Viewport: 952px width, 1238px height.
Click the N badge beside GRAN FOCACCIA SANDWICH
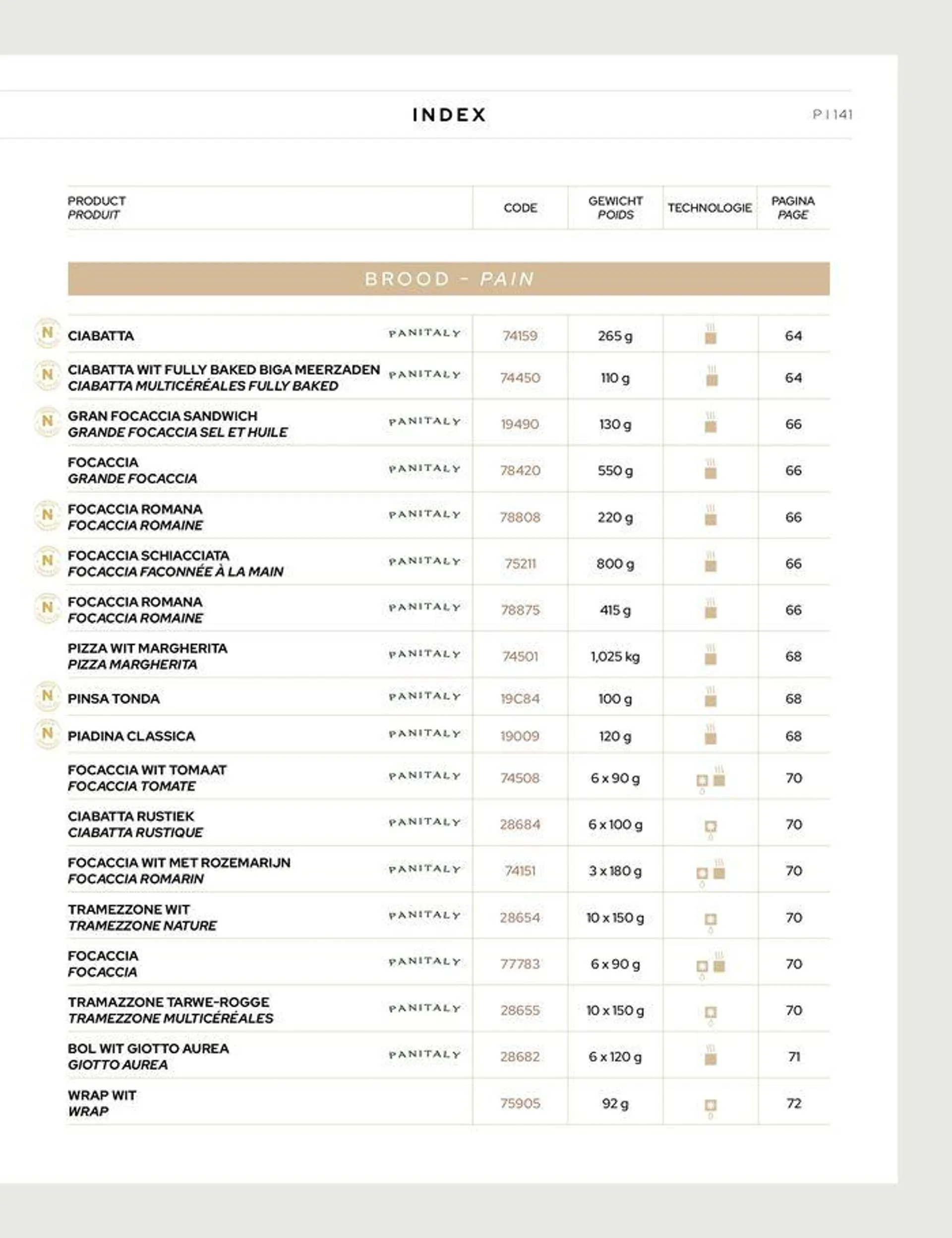48,422
